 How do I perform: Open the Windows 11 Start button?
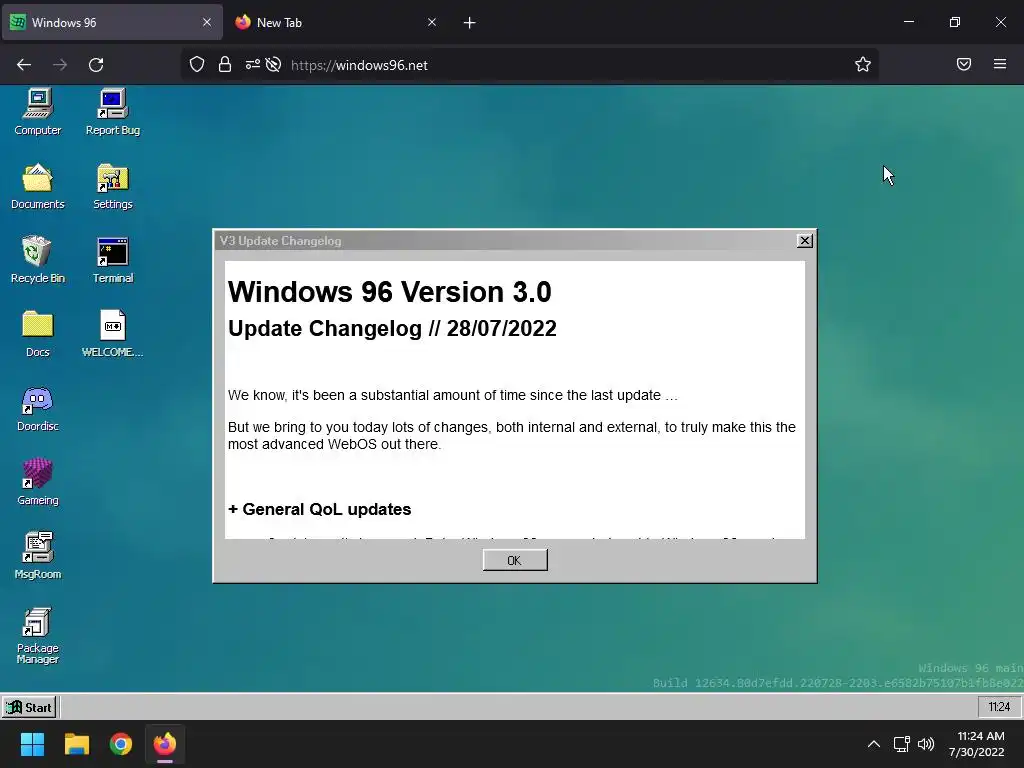[32, 744]
